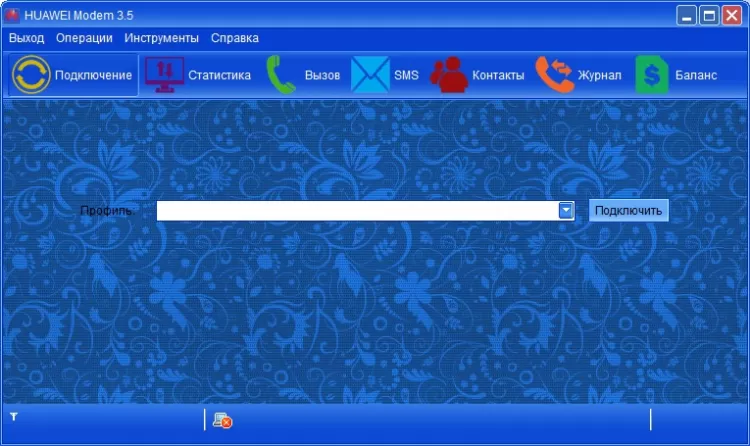The image size is (750, 446).
Task: Open the Операции menu
Action: pyautogui.click(x=84, y=38)
